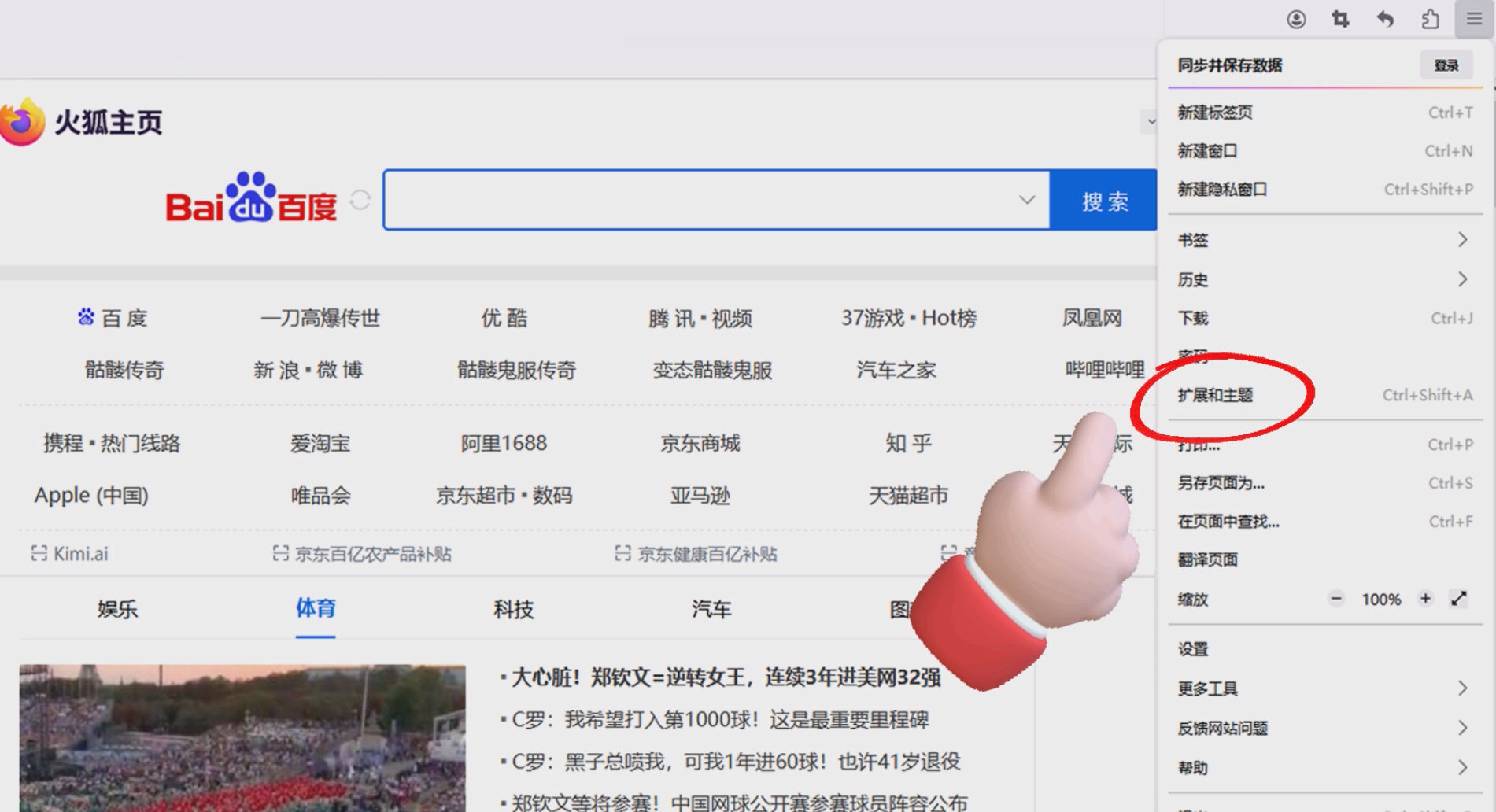Screen dimensions: 1496x812
Task: Click the undo-arrow toolbar icon
Action: point(1385,19)
